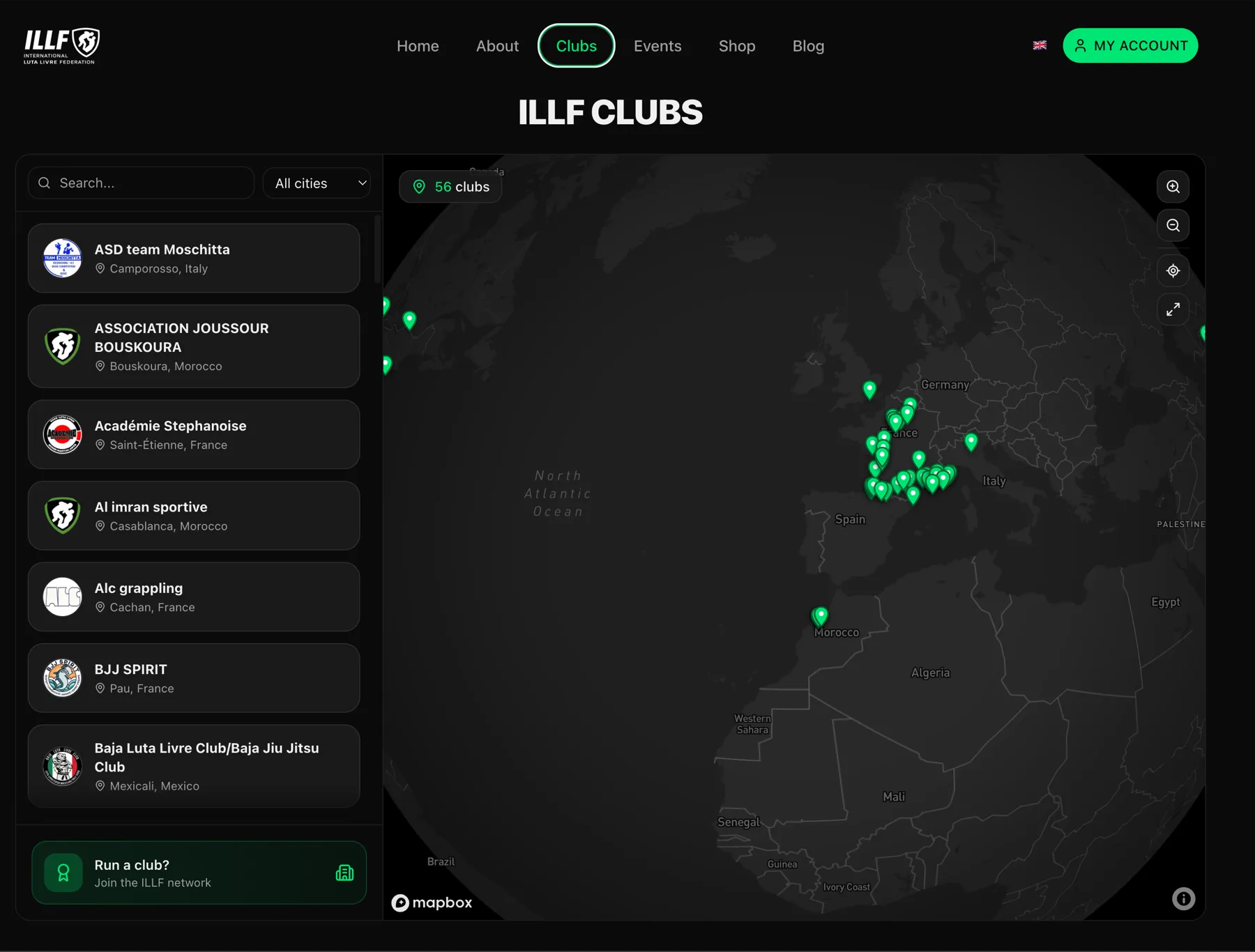The height and width of the screenshot is (952, 1255).
Task: Click the 'Algeria' map label
Action: click(930, 673)
